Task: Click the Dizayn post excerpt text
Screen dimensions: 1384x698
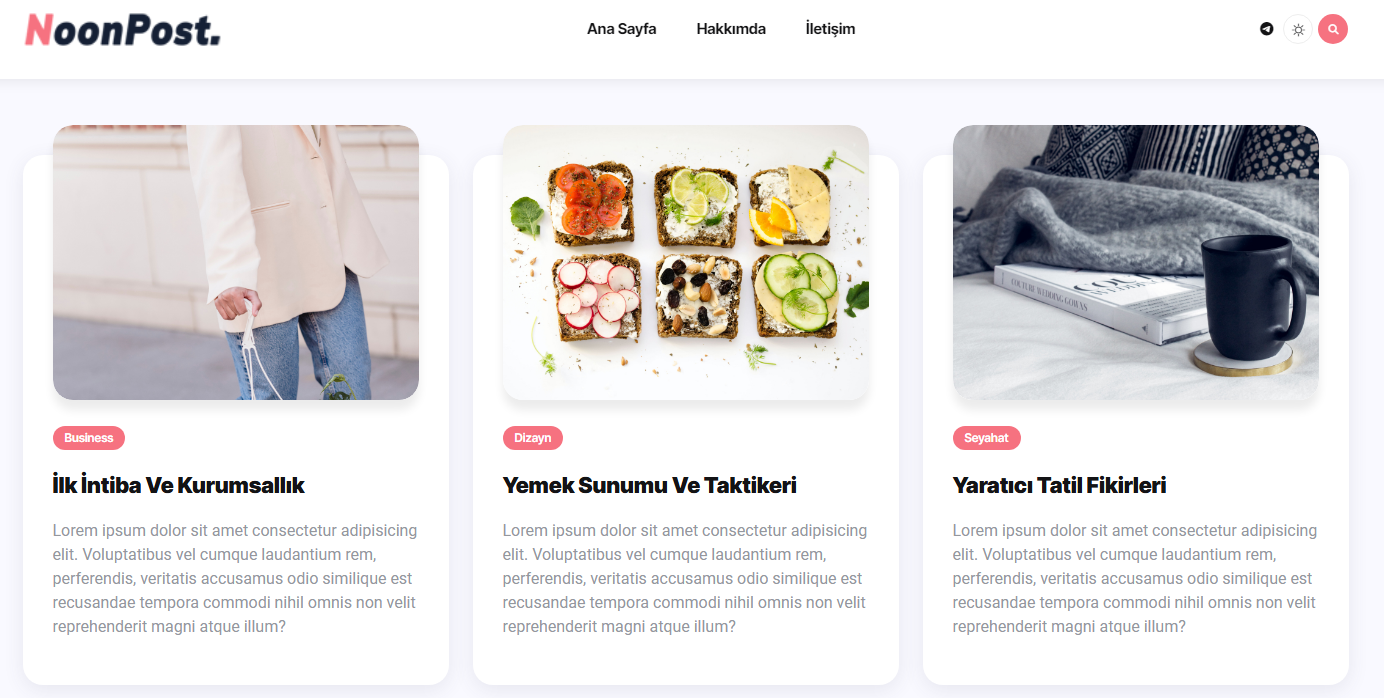Action: 686,578
